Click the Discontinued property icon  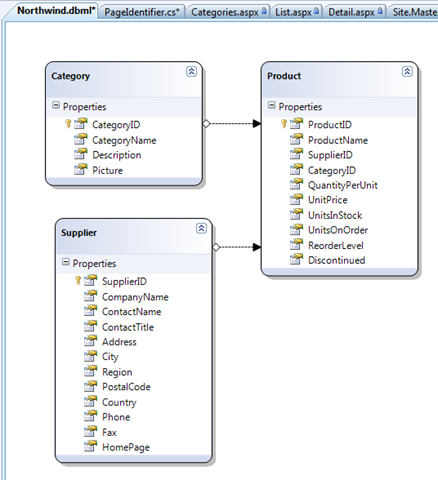coord(296,260)
